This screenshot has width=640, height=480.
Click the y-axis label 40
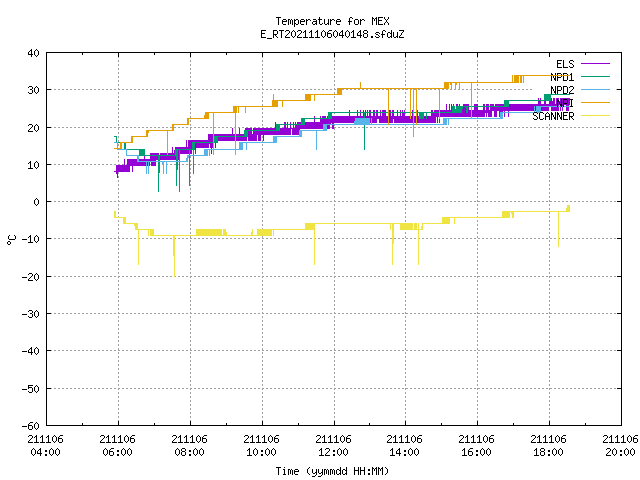33,53
